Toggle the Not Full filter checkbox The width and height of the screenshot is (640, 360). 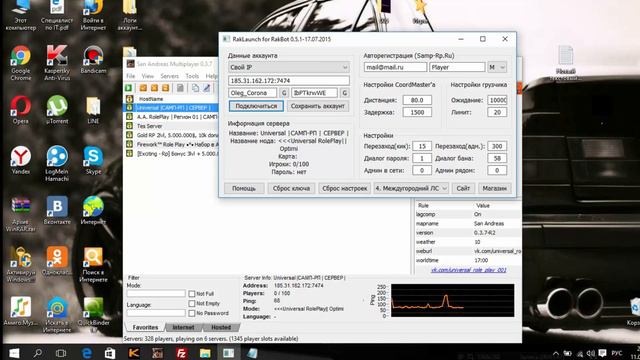(x=192, y=293)
